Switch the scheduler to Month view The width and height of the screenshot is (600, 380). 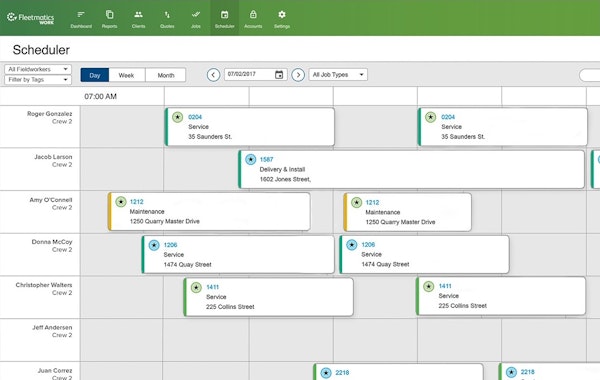166,75
